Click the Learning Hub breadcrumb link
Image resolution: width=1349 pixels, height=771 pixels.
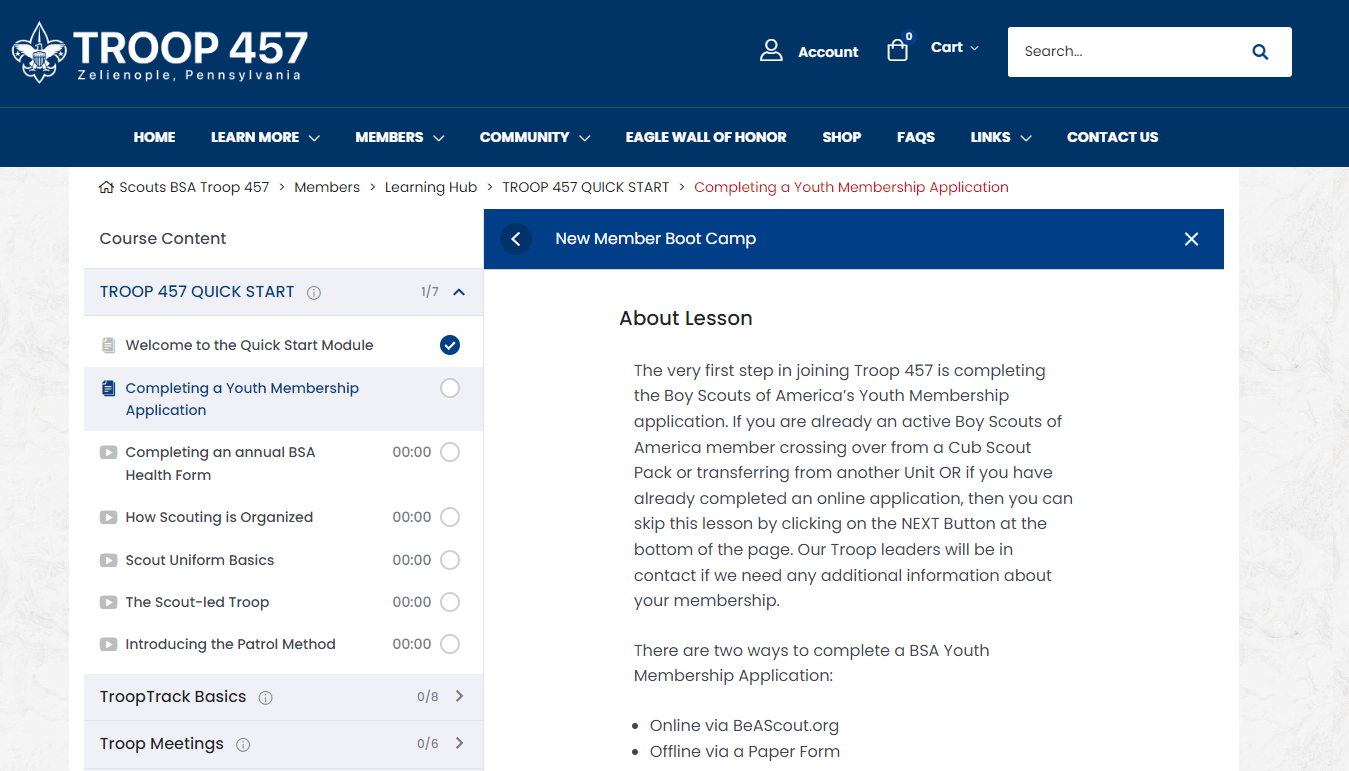click(x=431, y=187)
